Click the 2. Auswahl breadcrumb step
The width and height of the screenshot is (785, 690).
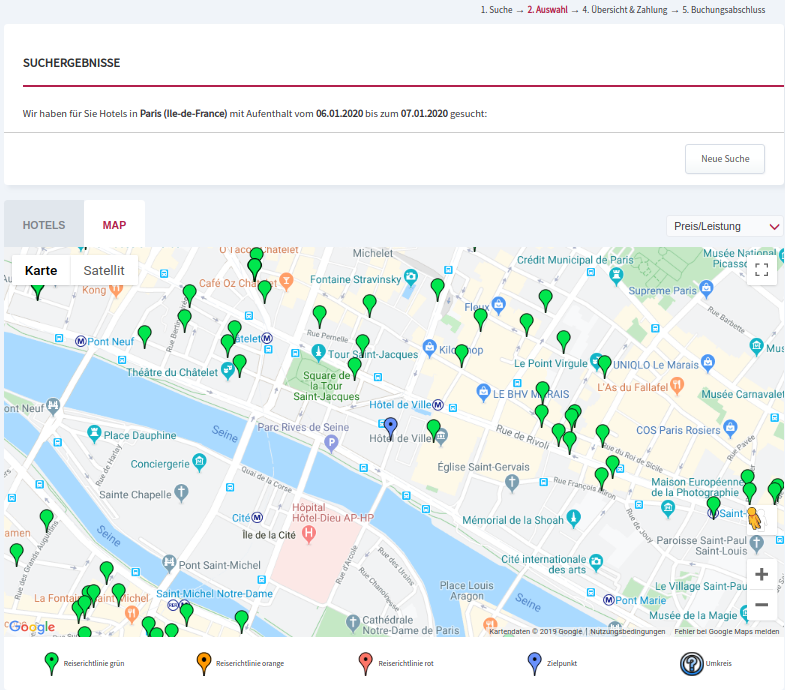tap(547, 10)
